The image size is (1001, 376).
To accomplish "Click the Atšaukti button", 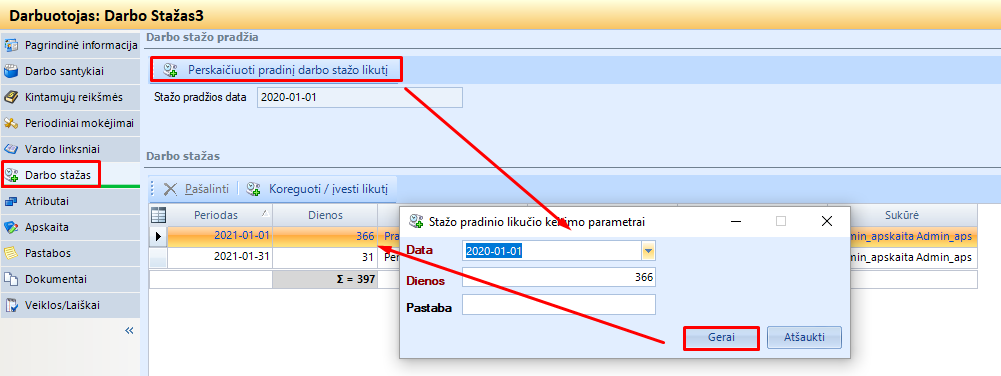I will coord(804,338).
